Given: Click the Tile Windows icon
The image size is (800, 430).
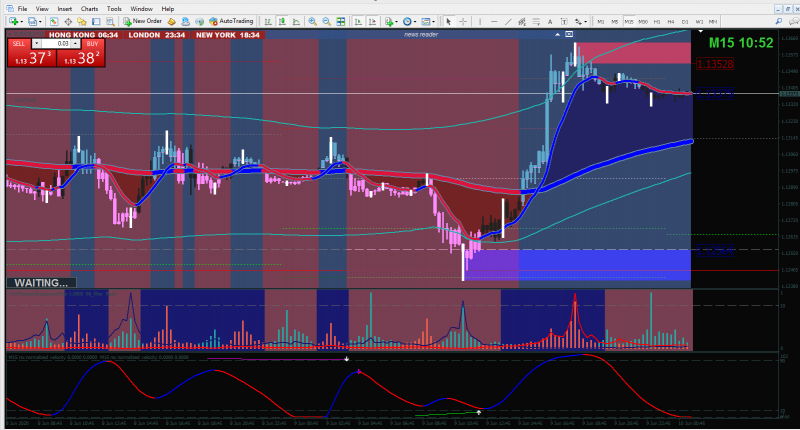Looking at the screenshot, I should point(341,21).
